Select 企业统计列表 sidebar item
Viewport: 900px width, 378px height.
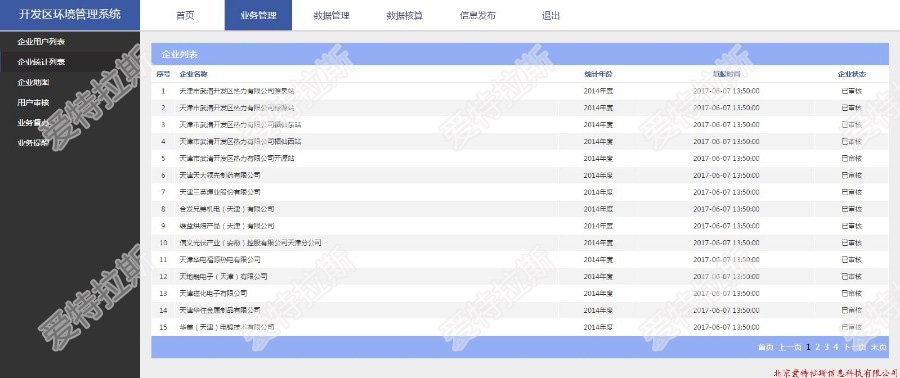tap(41, 62)
